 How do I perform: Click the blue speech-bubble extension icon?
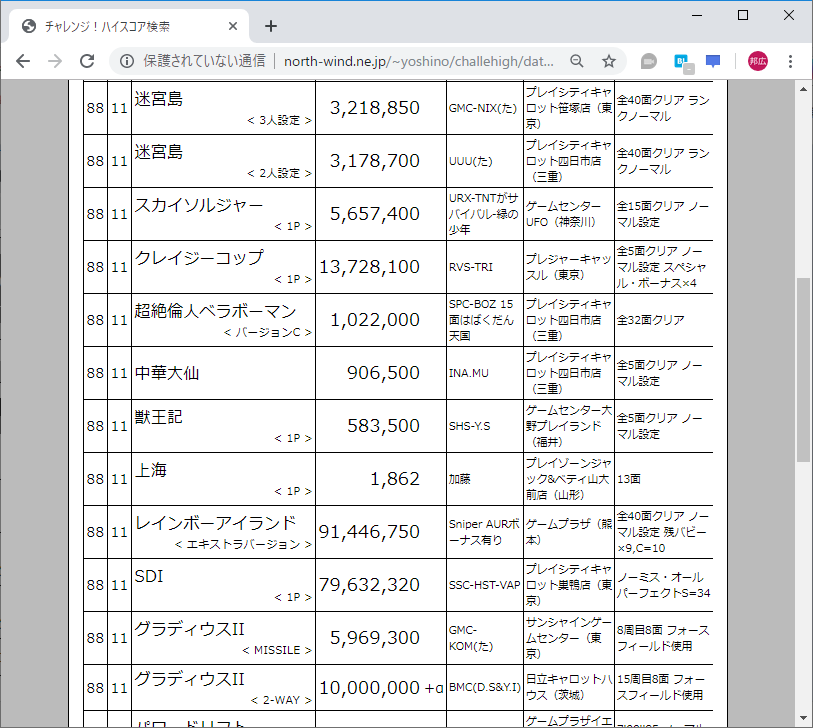(713, 60)
